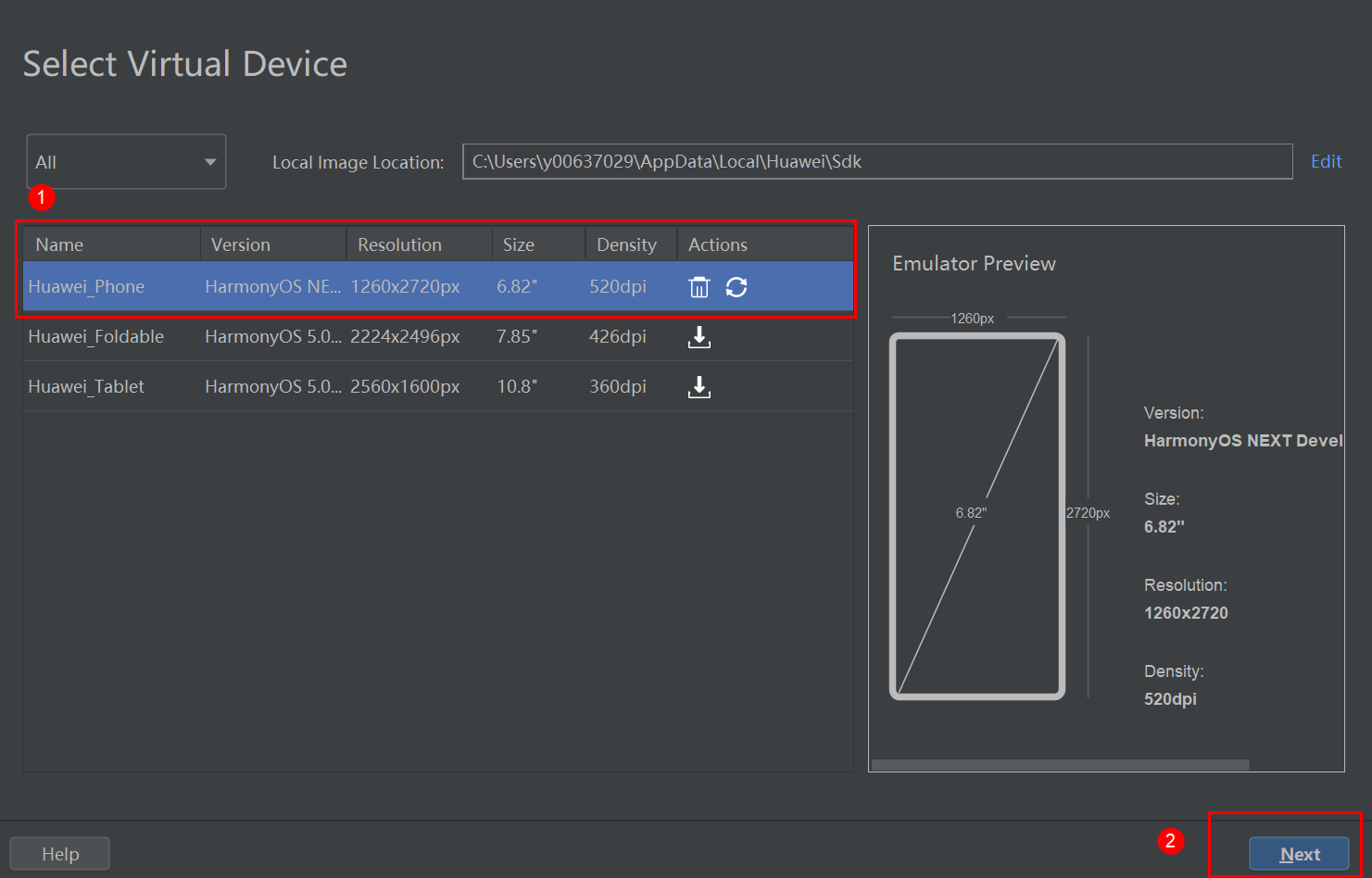Click the 520dpi cell in Huawei_Phone row
1372x878 pixels.
point(618,286)
